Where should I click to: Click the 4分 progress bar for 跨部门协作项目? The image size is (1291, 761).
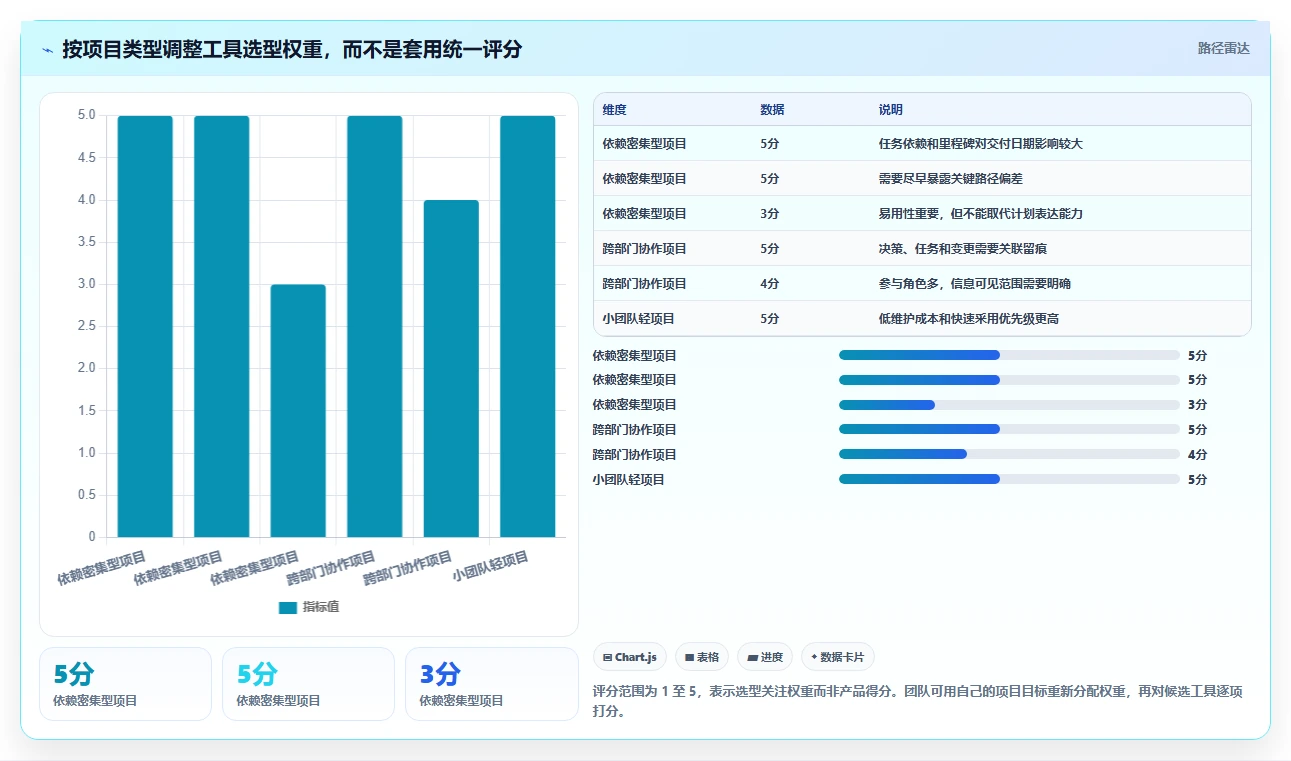coord(1010,455)
